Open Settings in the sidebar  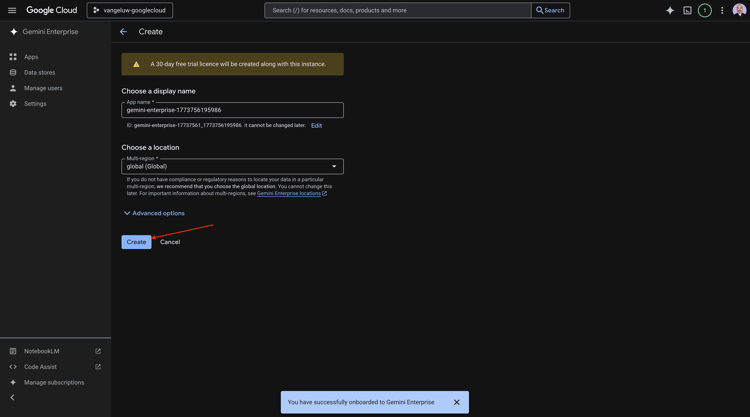point(35,104)
